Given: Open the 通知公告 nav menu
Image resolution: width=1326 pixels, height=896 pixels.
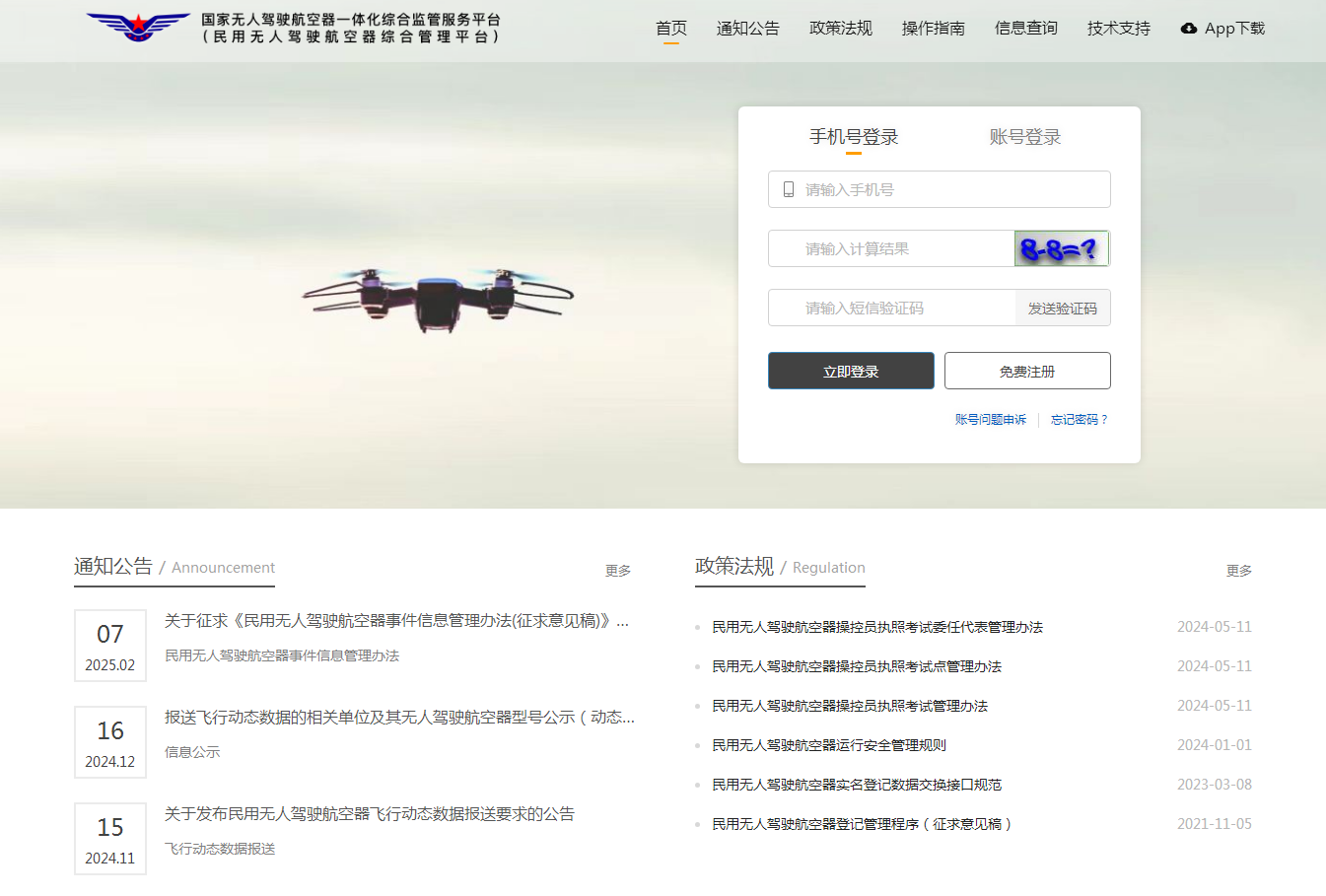Looking at the screenshot, I should 748,29.
